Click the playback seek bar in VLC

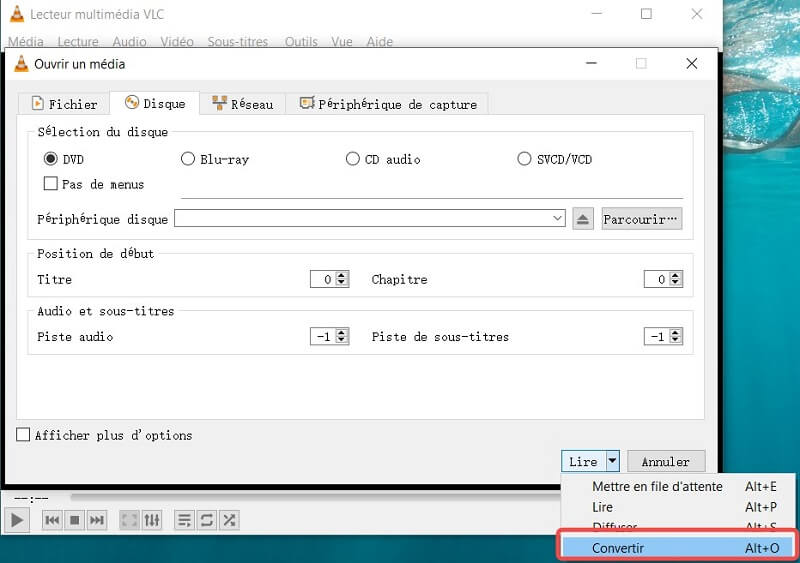click(x=315, y=497)
